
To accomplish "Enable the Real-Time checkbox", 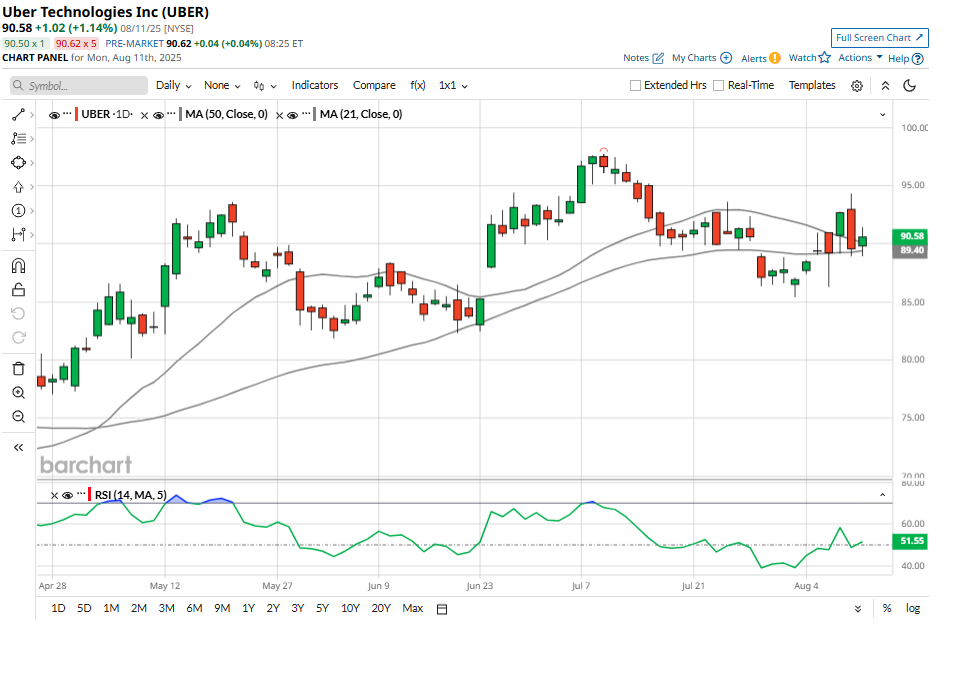I will pos(718,86).
